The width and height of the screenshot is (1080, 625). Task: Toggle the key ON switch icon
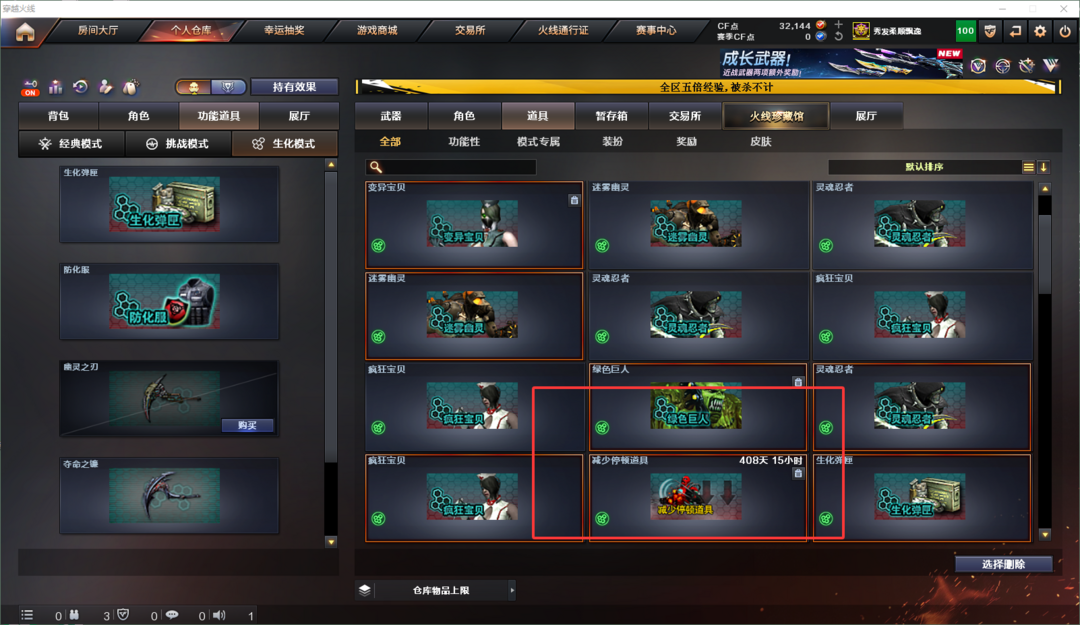pyautogui.click(x=30, y=88)
